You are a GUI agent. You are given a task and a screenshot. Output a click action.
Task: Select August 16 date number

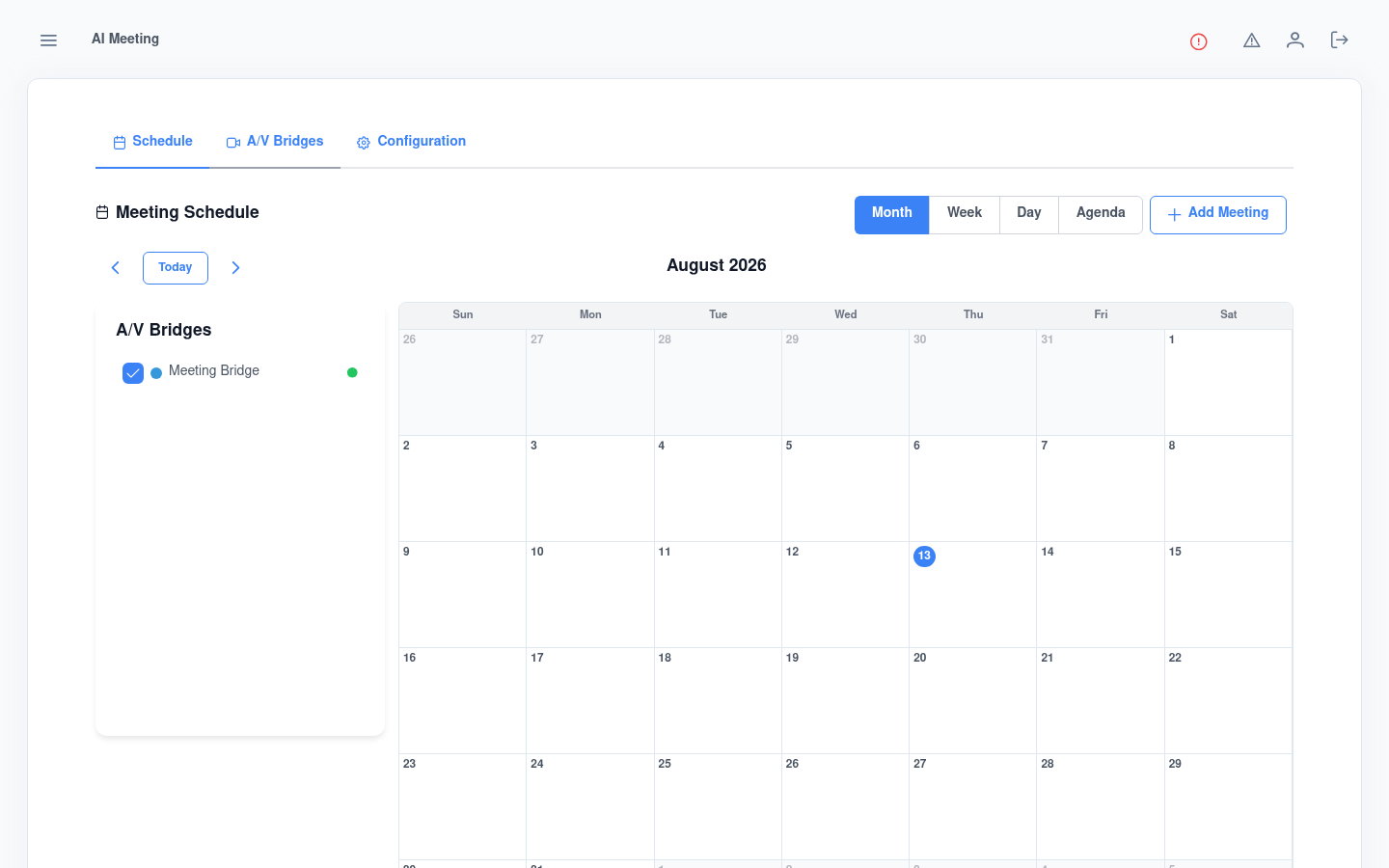tap(410, 658)
